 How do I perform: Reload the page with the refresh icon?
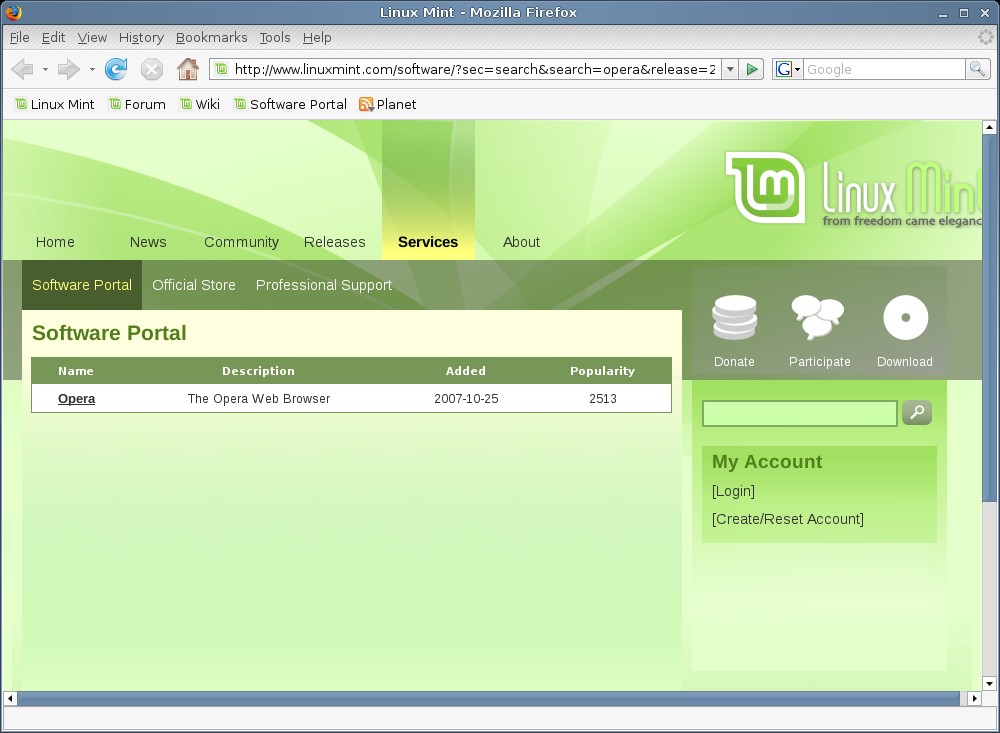pyautogui.click(x=116, y=69)
